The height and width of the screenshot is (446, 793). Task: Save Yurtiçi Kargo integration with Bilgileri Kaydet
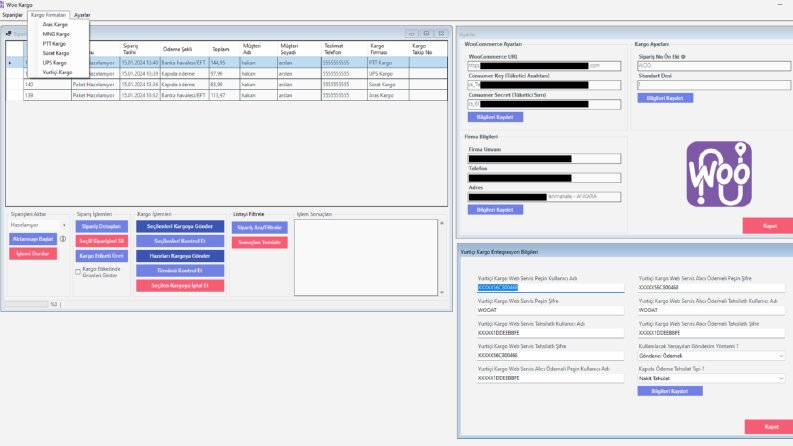[670, 391]
